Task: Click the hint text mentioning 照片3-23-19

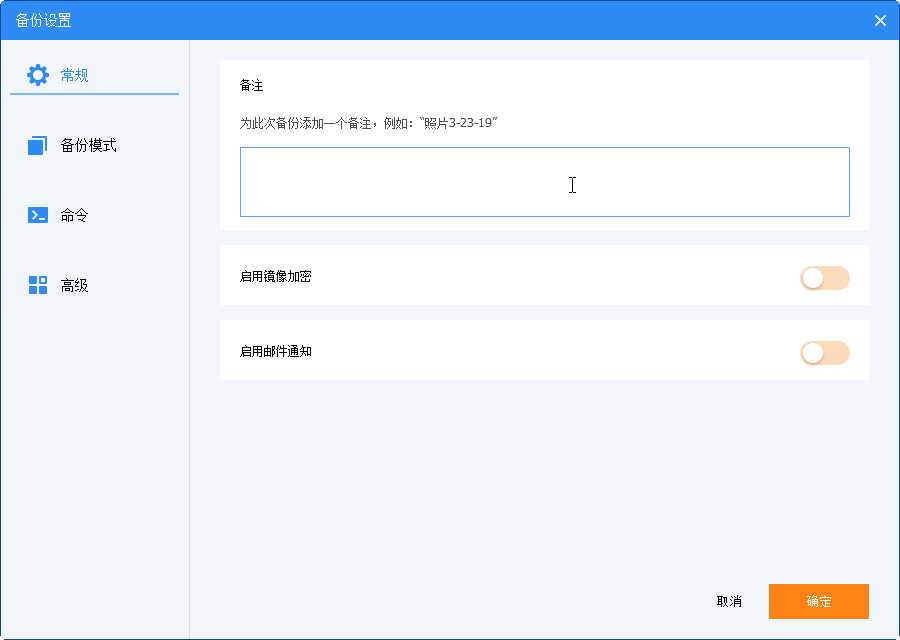Action: [368, 123]
